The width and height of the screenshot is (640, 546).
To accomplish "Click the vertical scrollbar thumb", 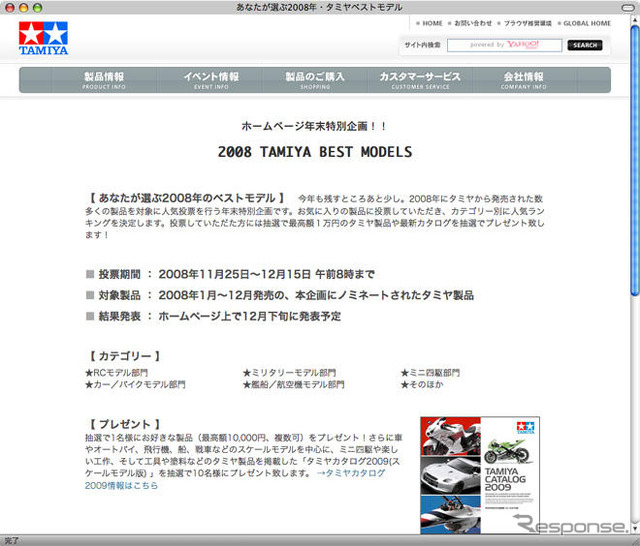I will [634, 160].
